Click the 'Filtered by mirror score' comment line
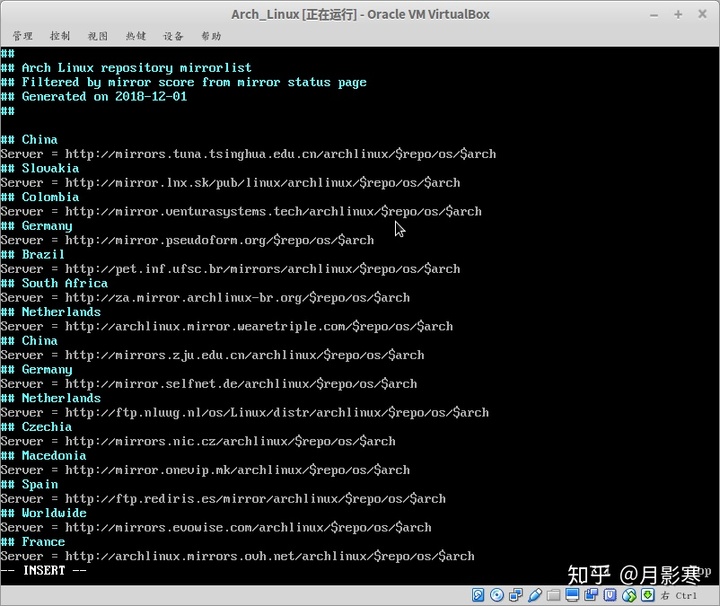This screenshot has width=720, height=606. click(x=184, y=82)
